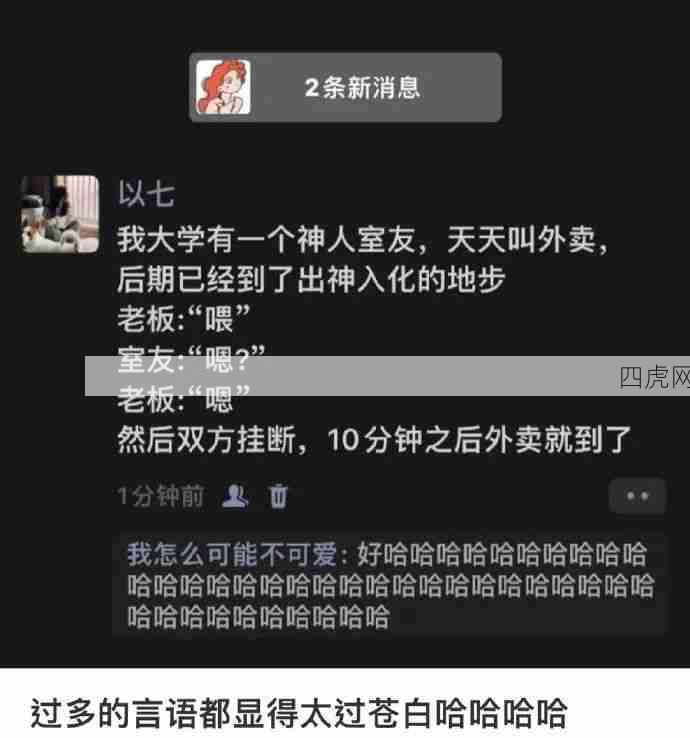Tap the line 老板:"喂"

click(x=184, y=320)
